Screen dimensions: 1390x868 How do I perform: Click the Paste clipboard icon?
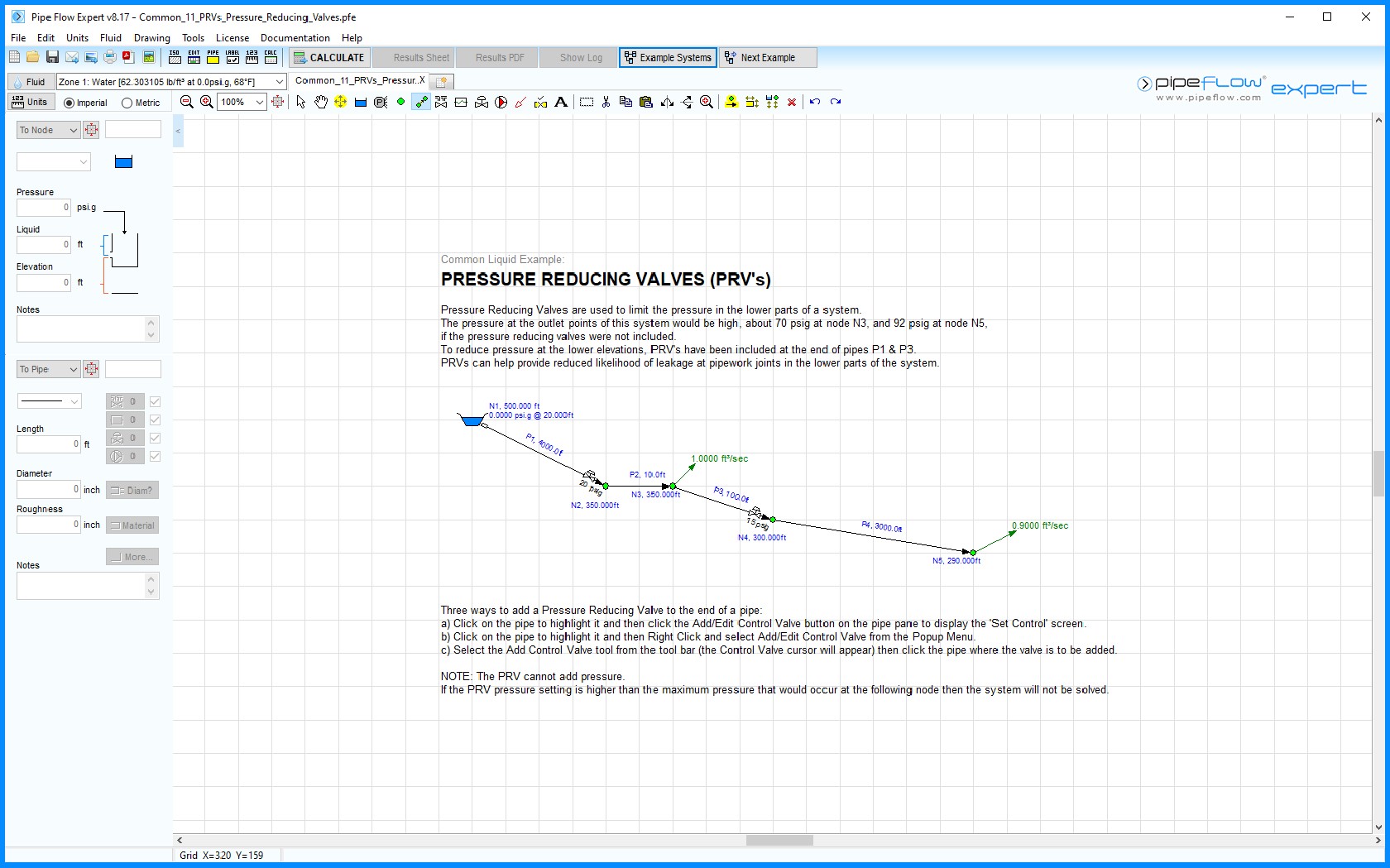tap(646, 102)
